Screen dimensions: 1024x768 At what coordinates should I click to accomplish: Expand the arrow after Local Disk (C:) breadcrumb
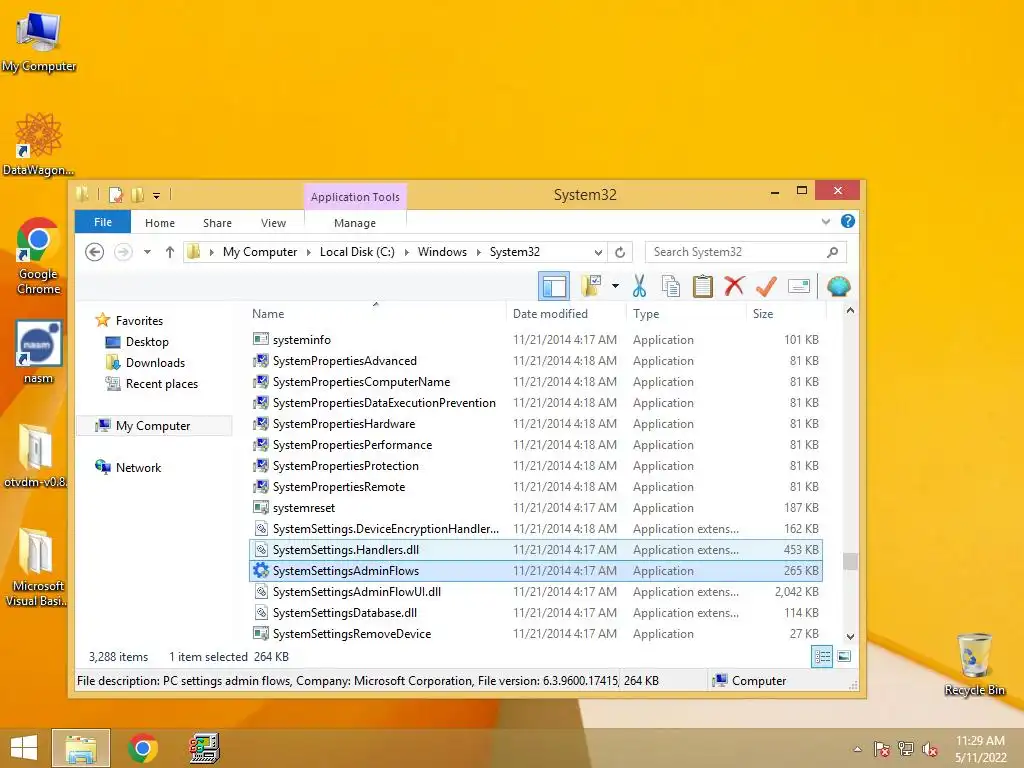pos(406,252)
